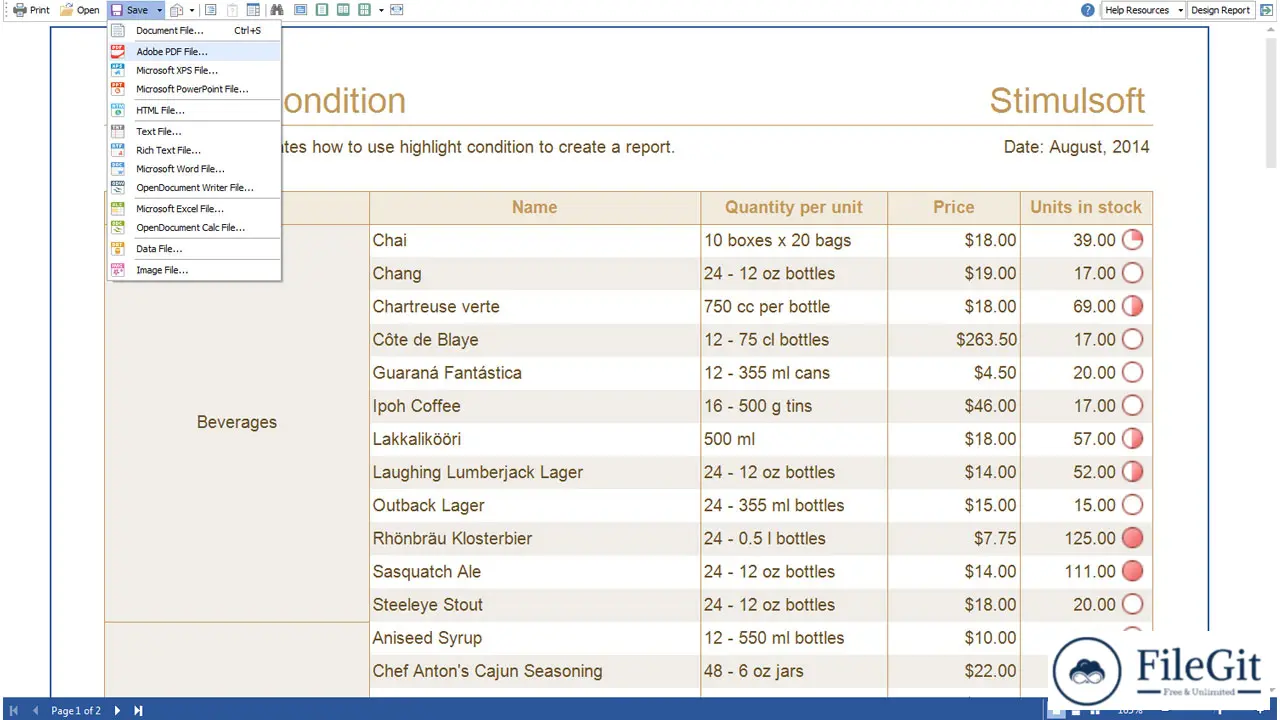Open Find with binoculars icon
1280x720 pixels.
(277, 10)
